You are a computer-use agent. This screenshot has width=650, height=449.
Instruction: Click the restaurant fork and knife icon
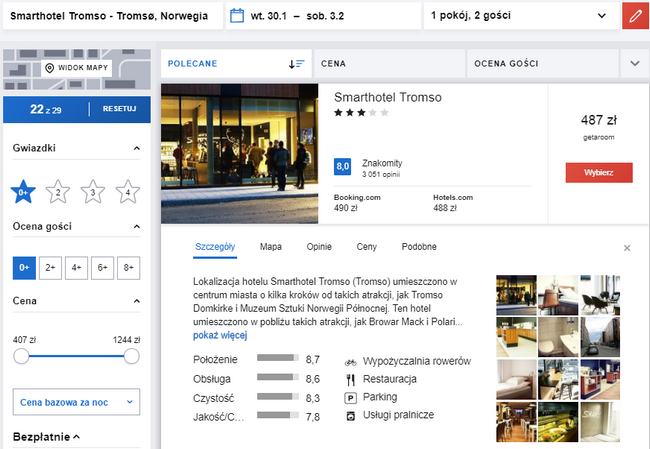coord(351,379)
